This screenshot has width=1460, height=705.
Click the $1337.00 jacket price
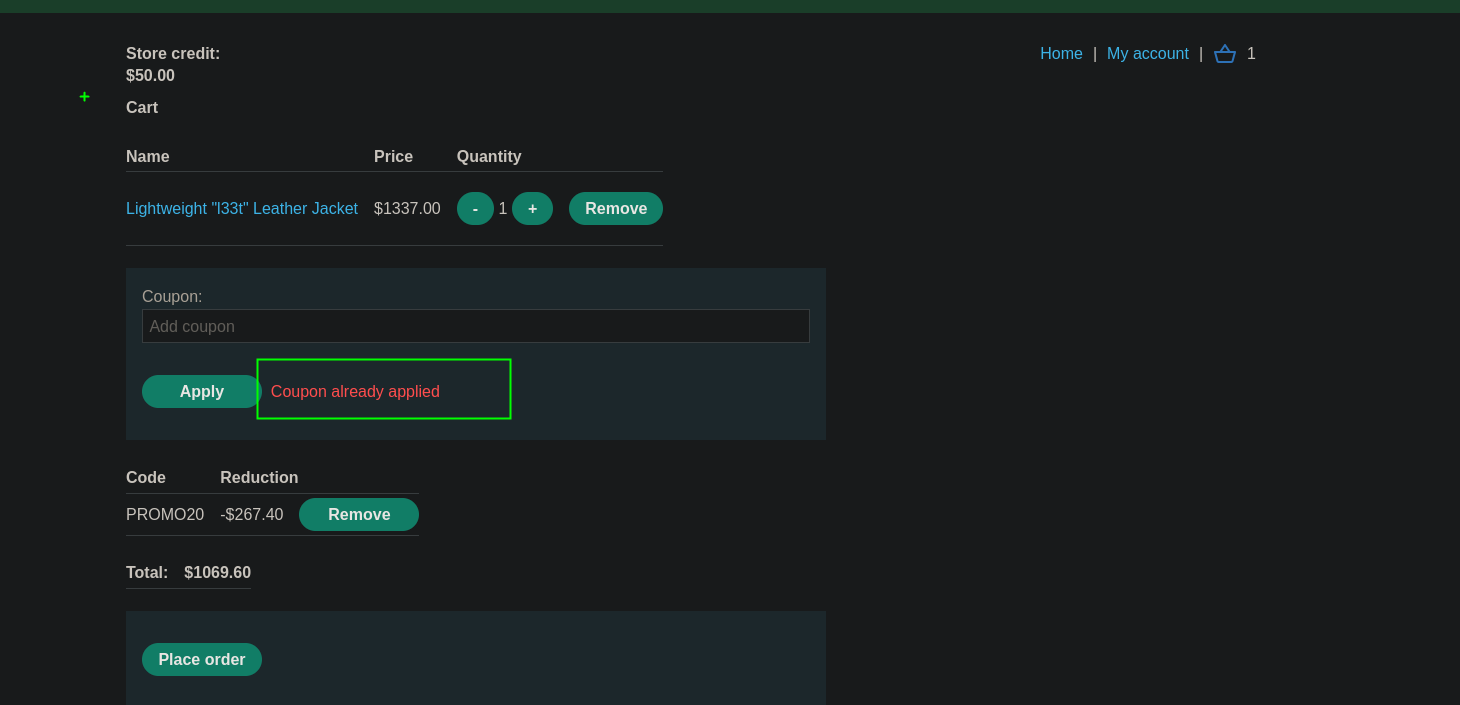(x=407, y=209)
